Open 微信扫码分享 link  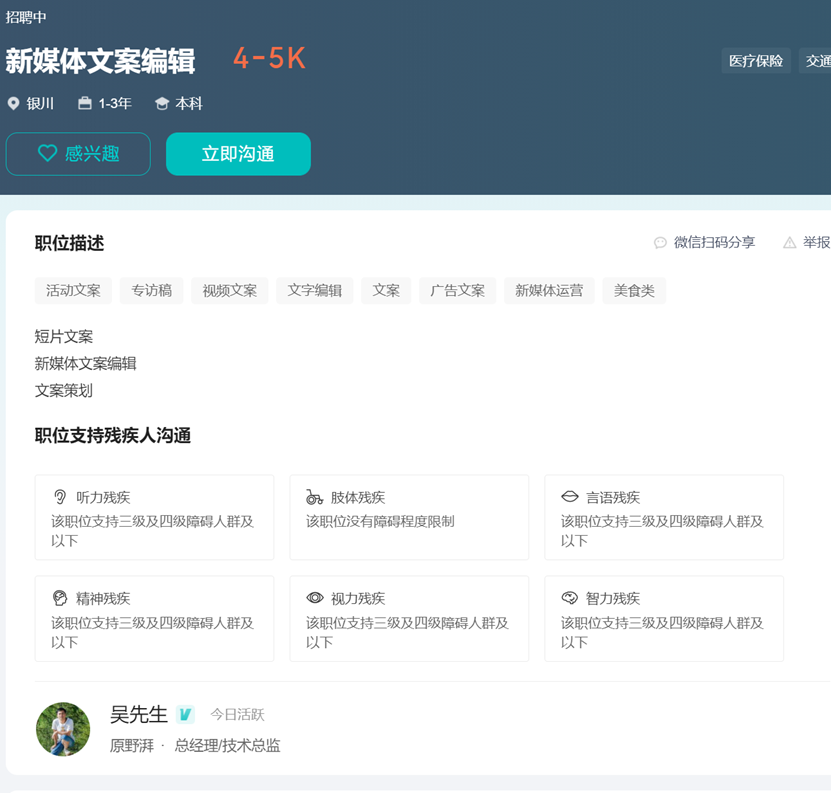714,243
